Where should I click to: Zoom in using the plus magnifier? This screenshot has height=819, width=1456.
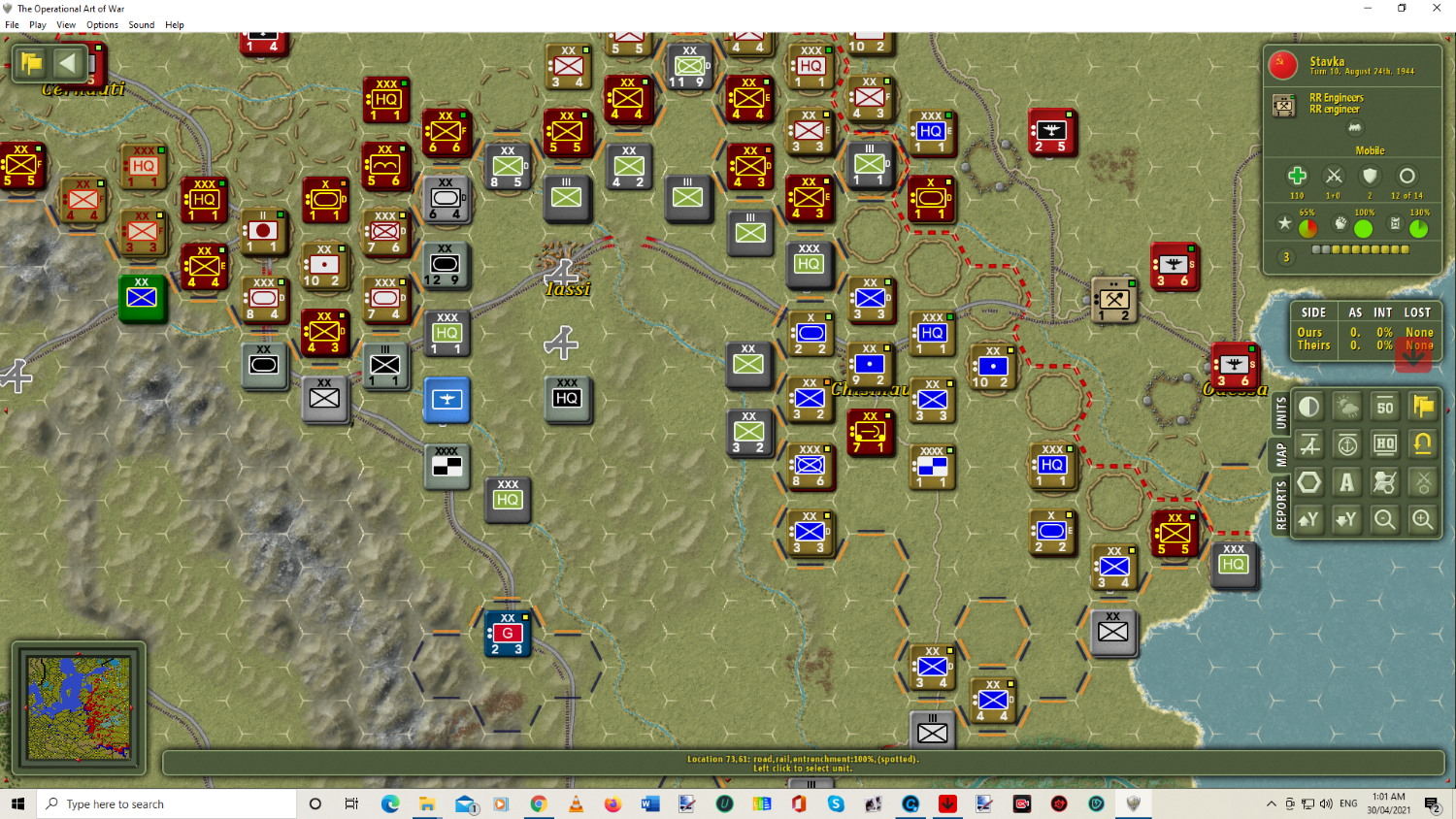(x=1423, y=520)
